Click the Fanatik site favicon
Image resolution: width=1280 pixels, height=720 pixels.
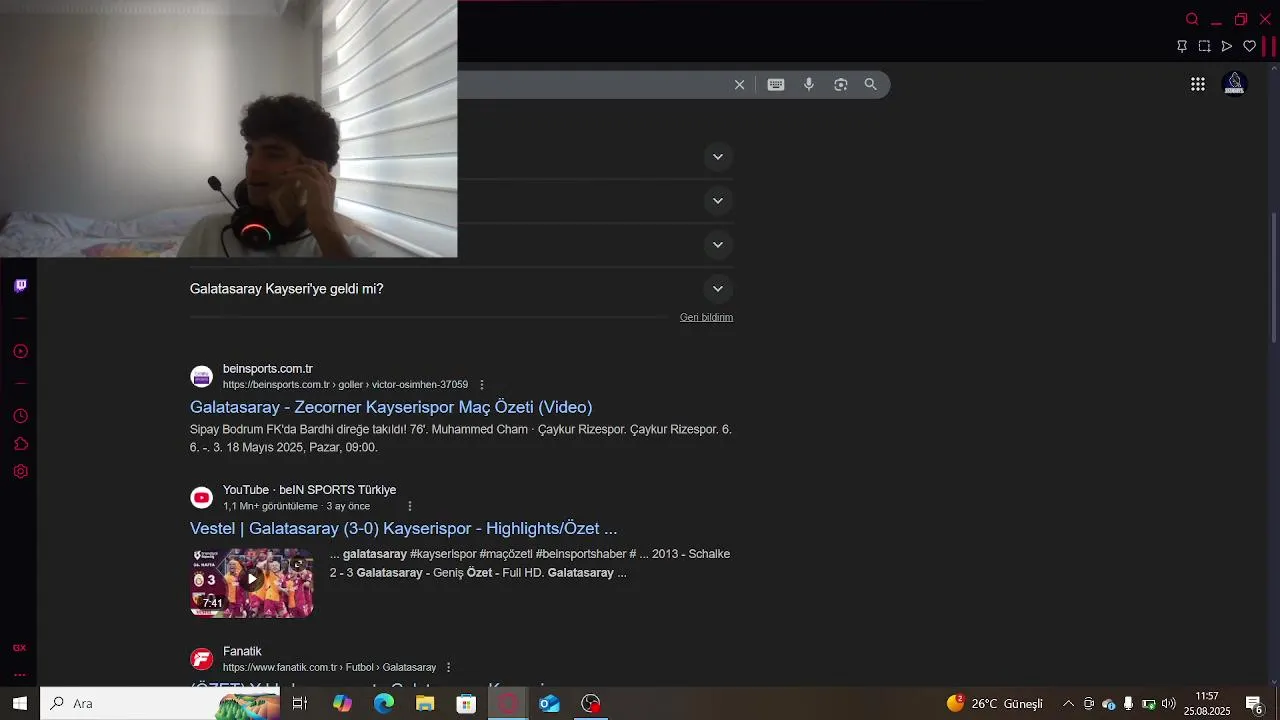pyautogui.click(x=202, y=659)
